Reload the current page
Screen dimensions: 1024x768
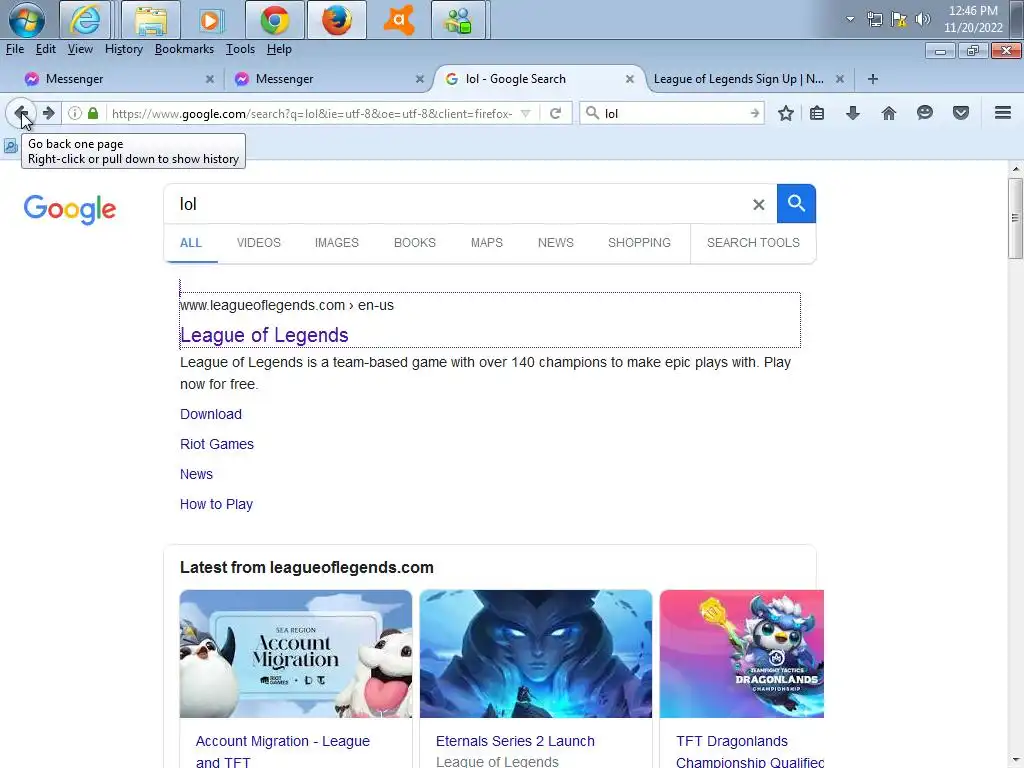(555, 113)
